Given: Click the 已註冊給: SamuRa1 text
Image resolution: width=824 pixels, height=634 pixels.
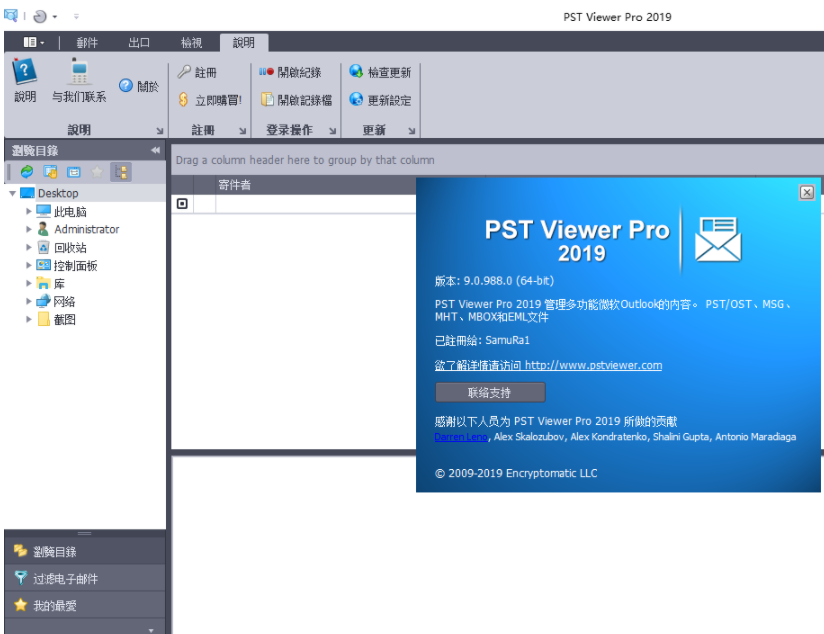Looking at the screenshot, I should pyautogui.click(x=482, y=341).
